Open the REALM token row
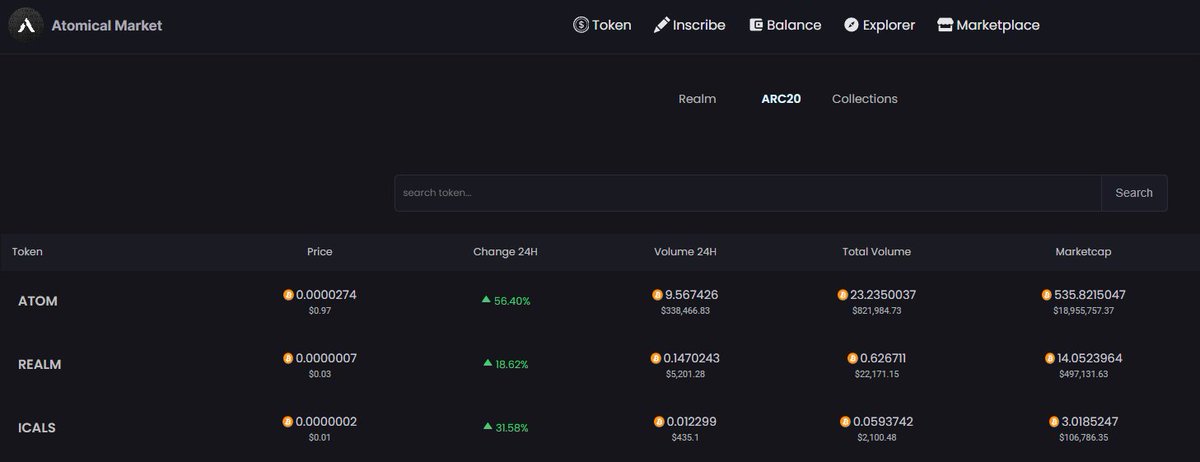This screenshot has height=462, width=1200. [600, 364]
